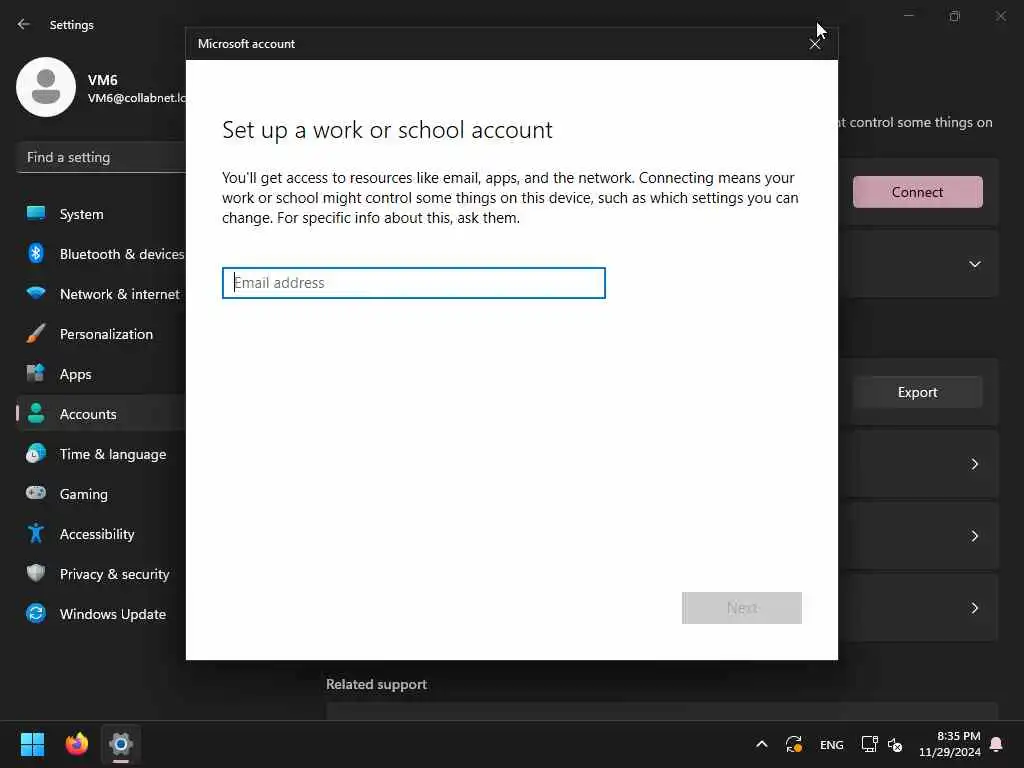Open Windows Update settings
Viewport: 1024px width, 768px height.
point(101,614)
